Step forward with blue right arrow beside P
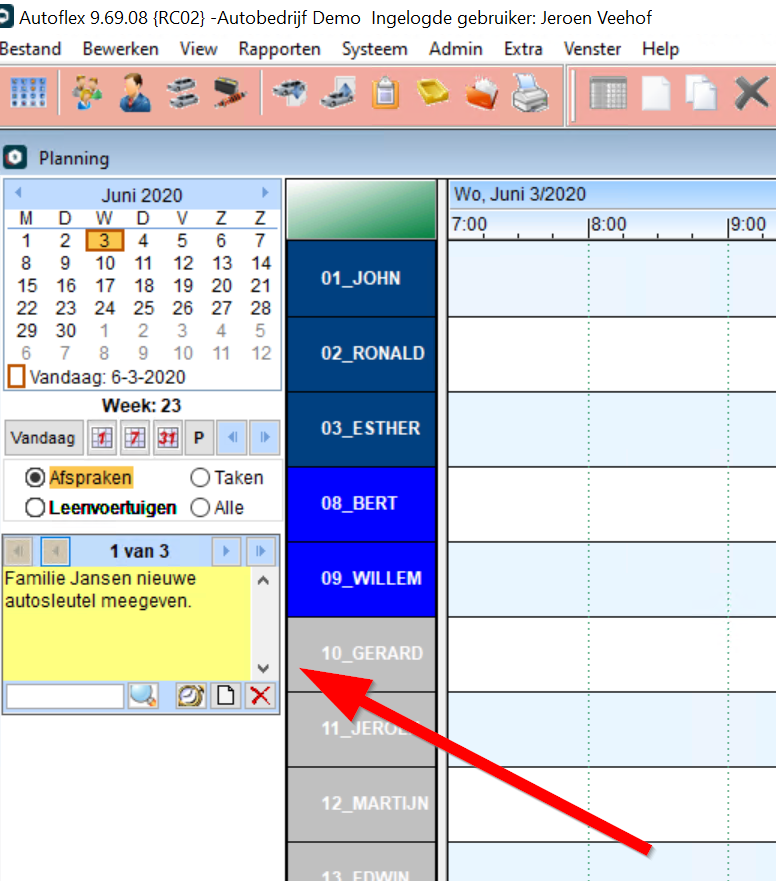The image size is (776, 881). pyautogui.click(x=265, y=437)
